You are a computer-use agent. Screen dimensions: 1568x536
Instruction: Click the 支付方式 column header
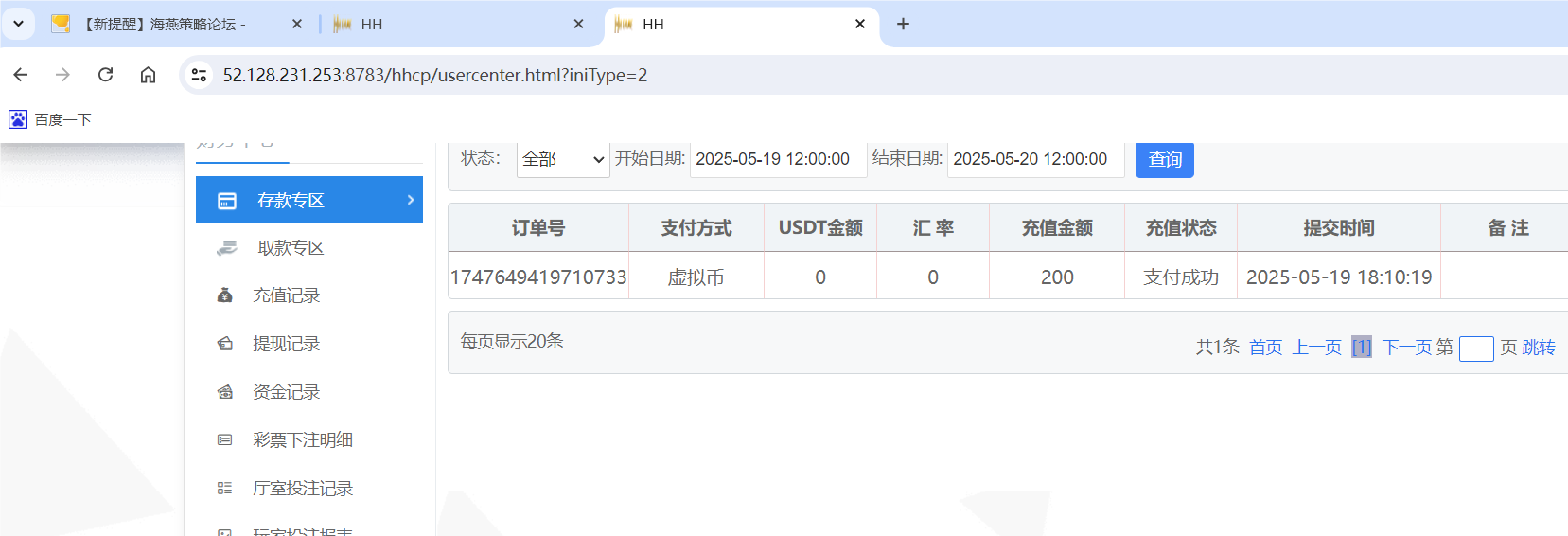pos(696,228)
